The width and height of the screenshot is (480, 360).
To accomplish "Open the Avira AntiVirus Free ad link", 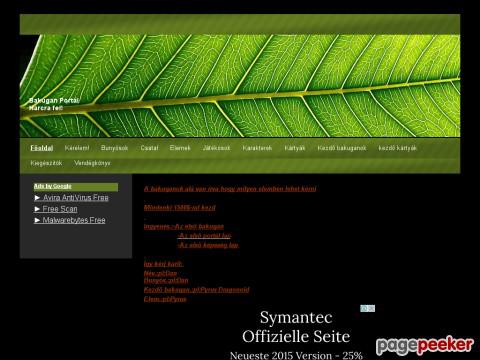I will click(76, 198).
